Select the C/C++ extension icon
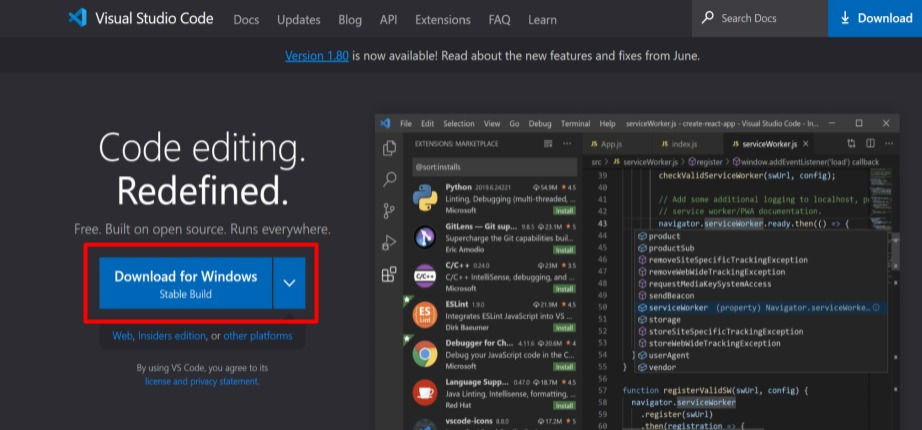 point(424,276)
